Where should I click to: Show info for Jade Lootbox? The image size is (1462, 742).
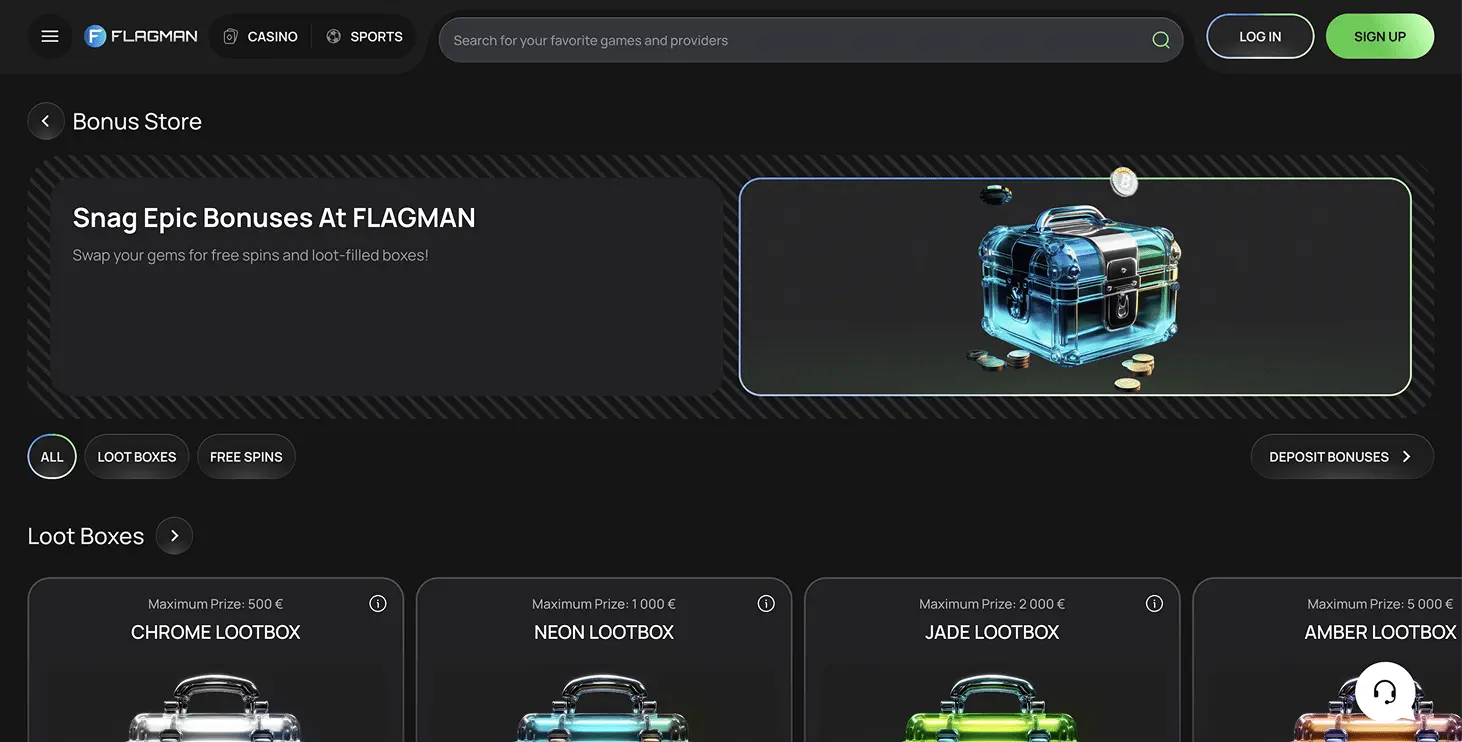[1154, 603]
